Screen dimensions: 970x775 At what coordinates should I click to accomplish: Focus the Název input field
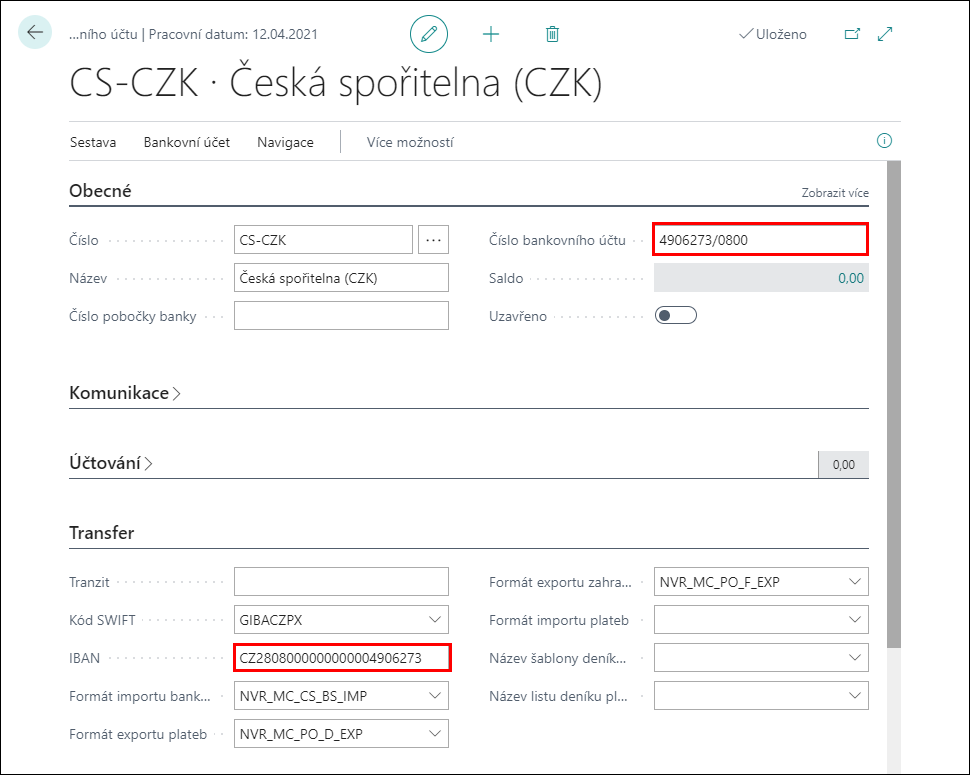341,278
